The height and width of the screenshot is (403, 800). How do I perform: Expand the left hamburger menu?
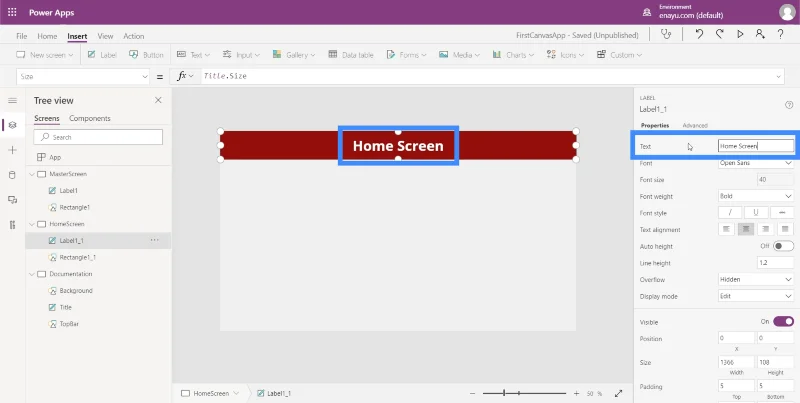click(x=13, y=100)
